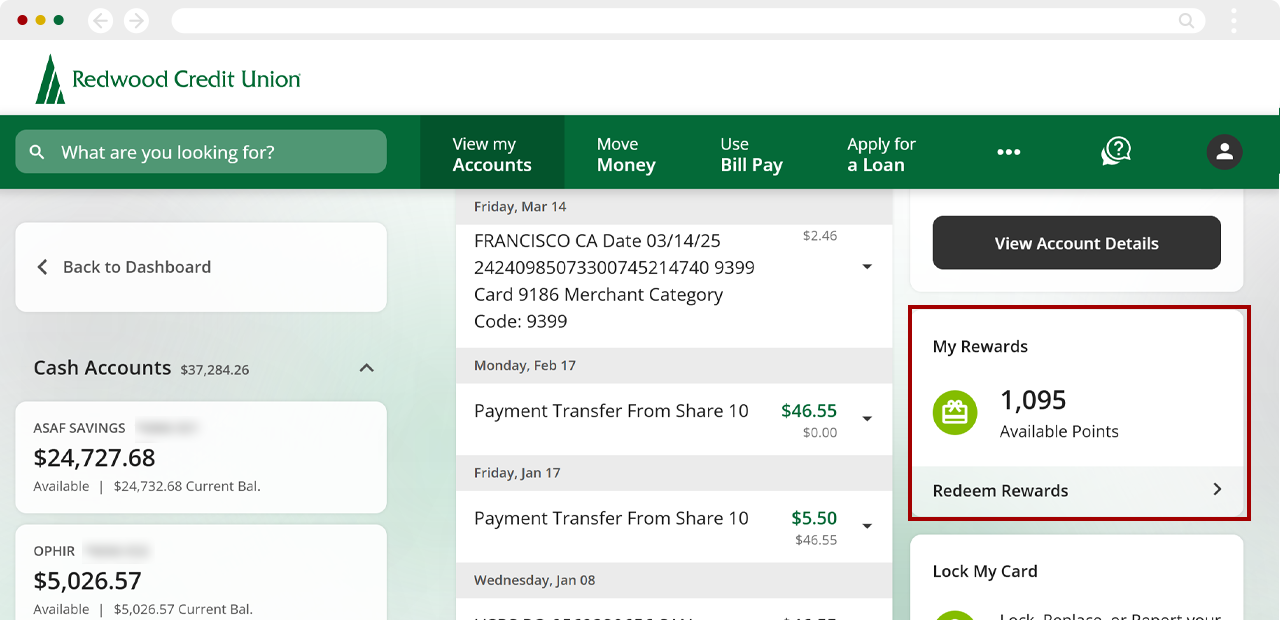The width and height of the screenshot is (1280, 620).
Task: Click the browser address bar search icon
Action: point(1186,20)
